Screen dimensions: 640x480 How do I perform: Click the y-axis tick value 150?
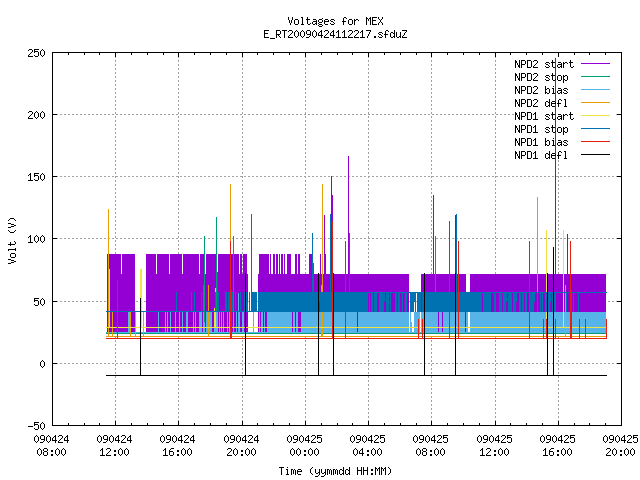point(36,177)
